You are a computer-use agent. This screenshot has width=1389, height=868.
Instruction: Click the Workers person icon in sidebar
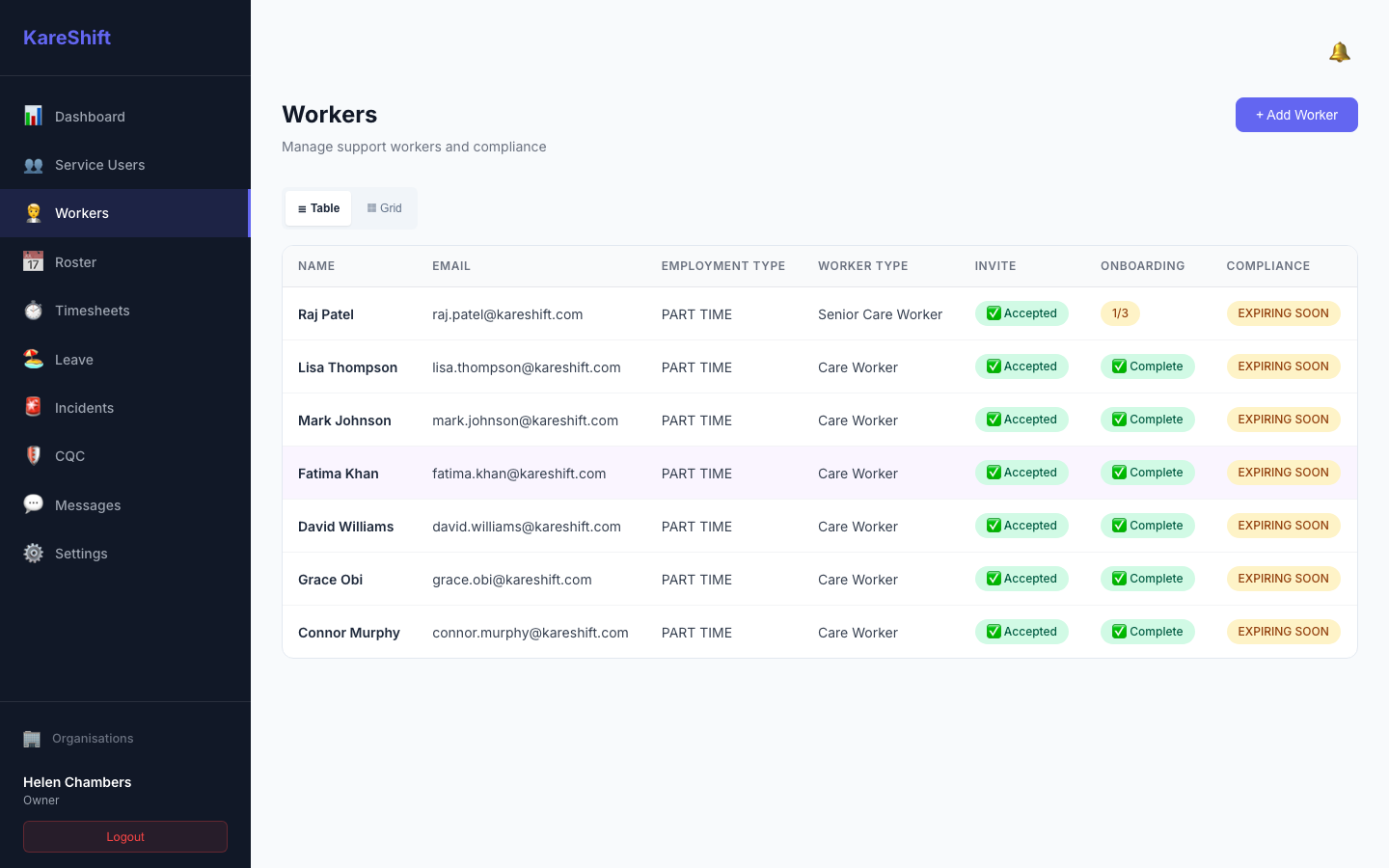coord(33,213)
